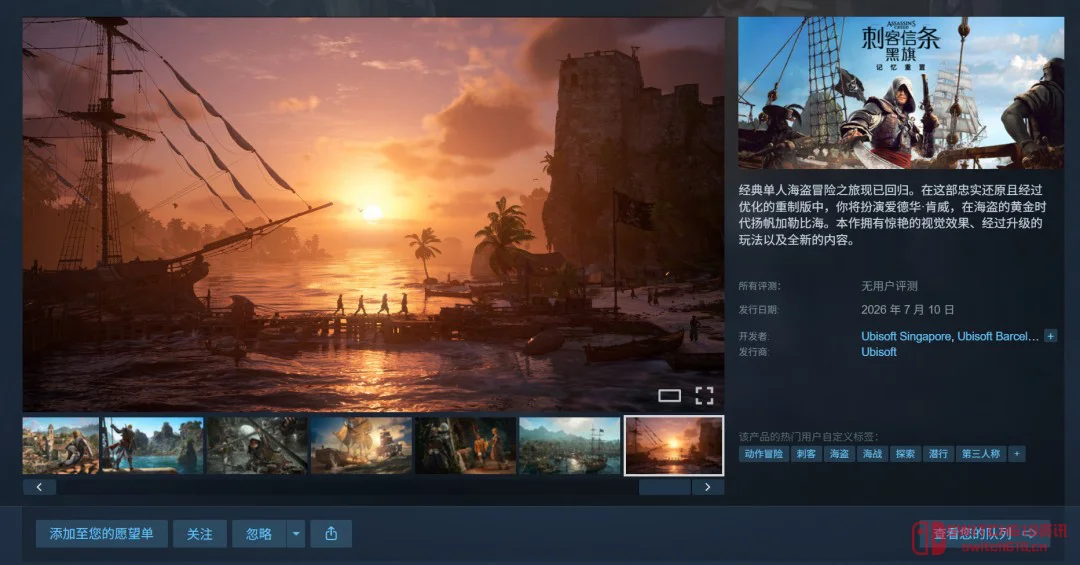The width and height of the screenshot is (1080, 565).
Task: Click the game capsule header image
Action: click(x=901, y=93)
